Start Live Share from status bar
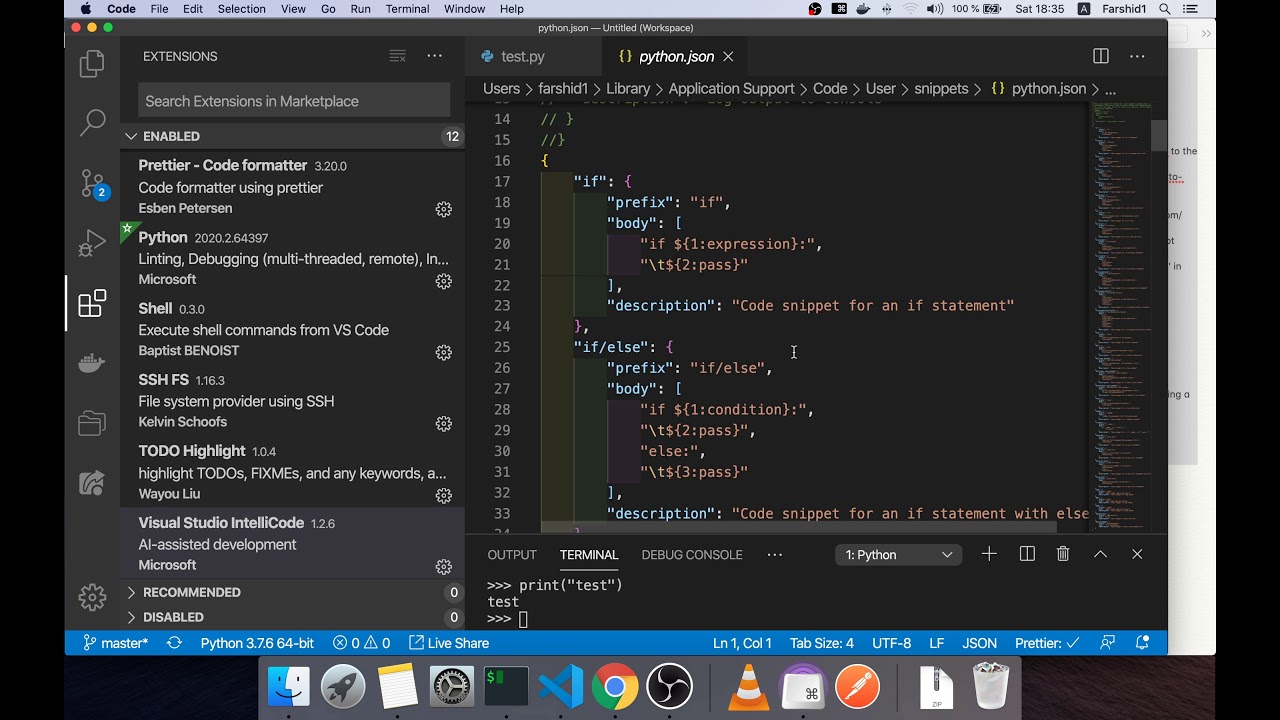1280x720 pixels. coord(449,643)
